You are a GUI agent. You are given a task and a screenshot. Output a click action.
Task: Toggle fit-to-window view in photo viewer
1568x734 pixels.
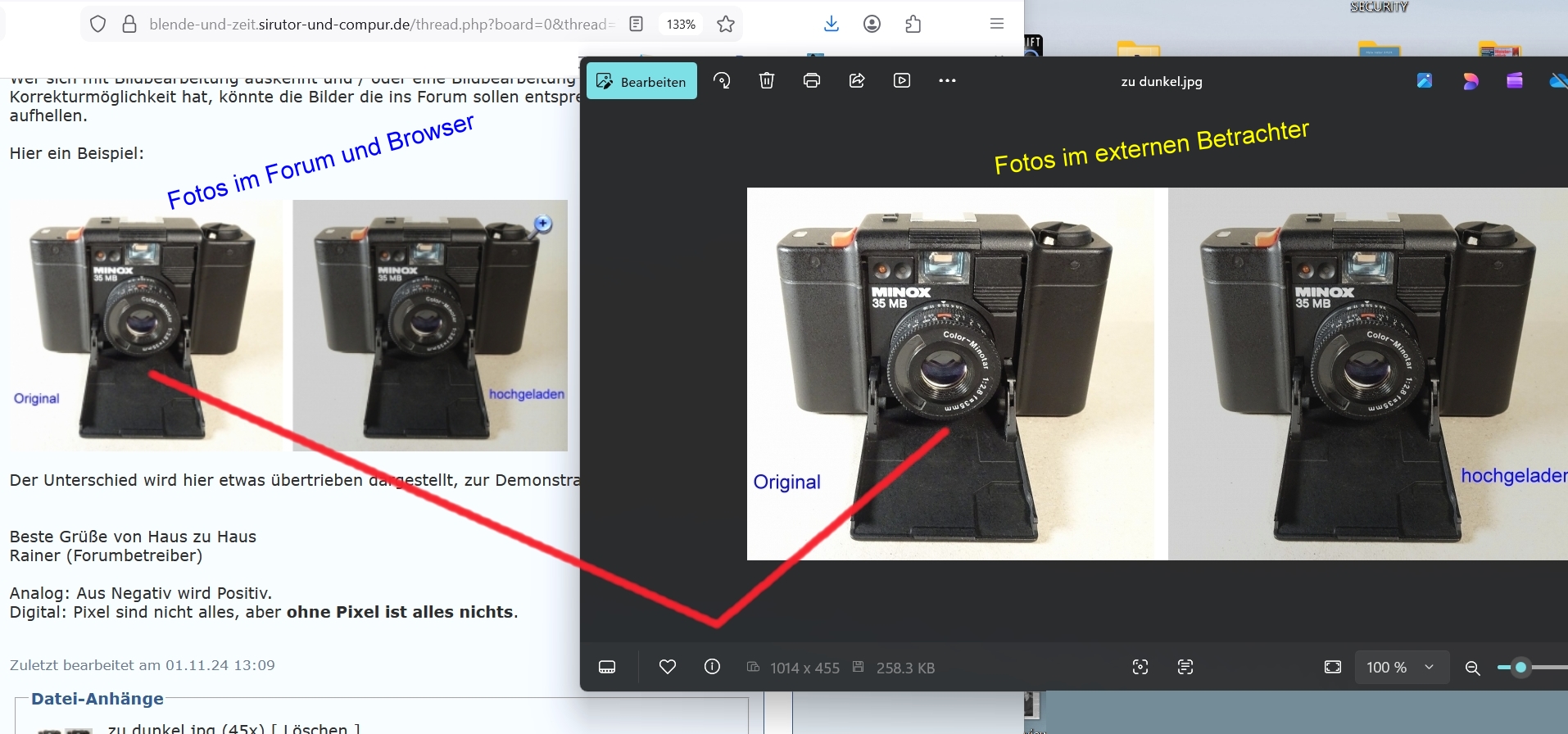click(1333, 667)
